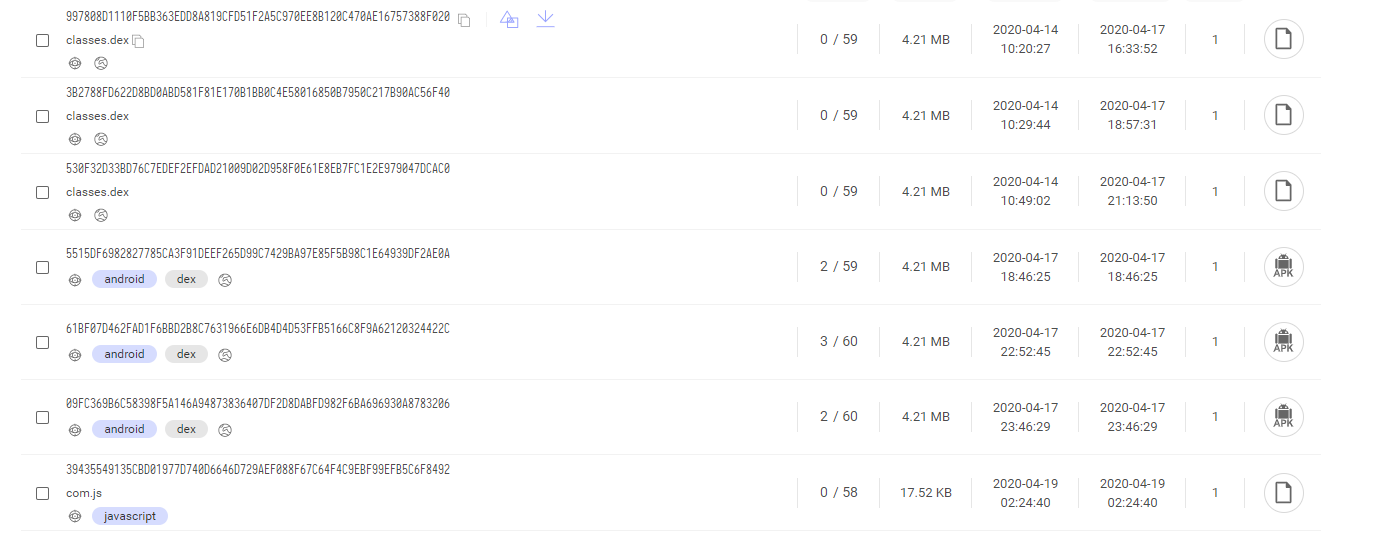Click APK icon in the 3 / 60 row
1381x537 pixels.
pos(1284,342)
